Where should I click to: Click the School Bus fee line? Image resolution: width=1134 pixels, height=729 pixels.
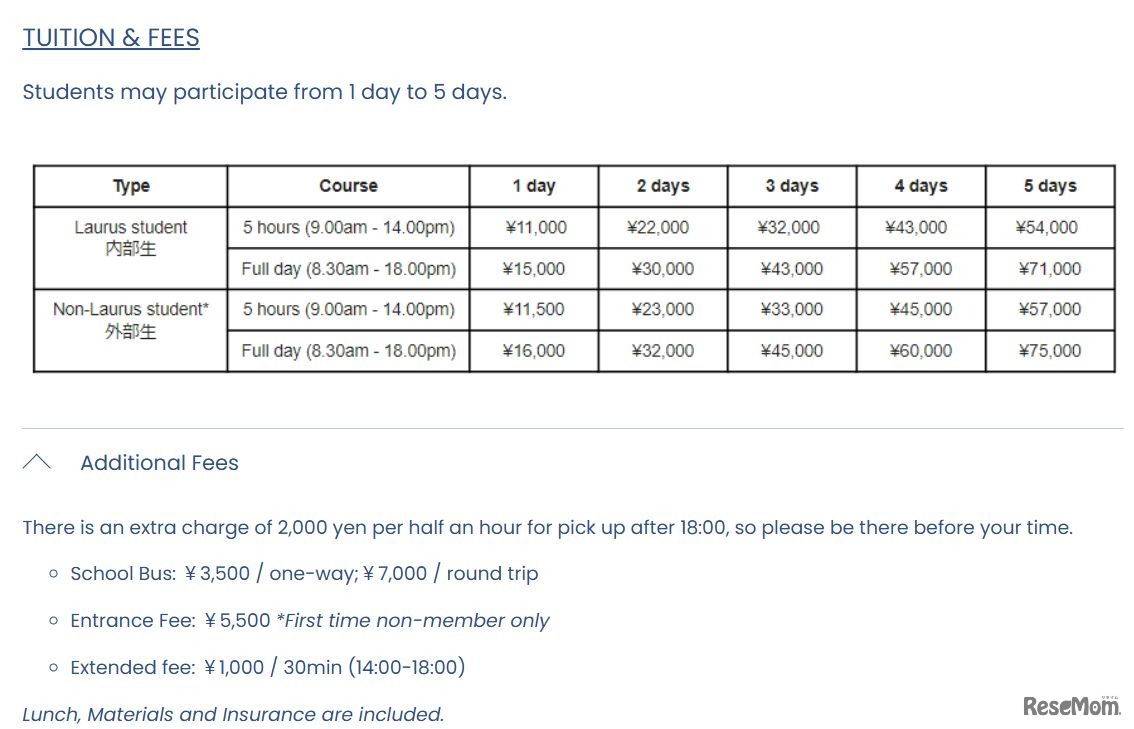click(x=304, y=574)
